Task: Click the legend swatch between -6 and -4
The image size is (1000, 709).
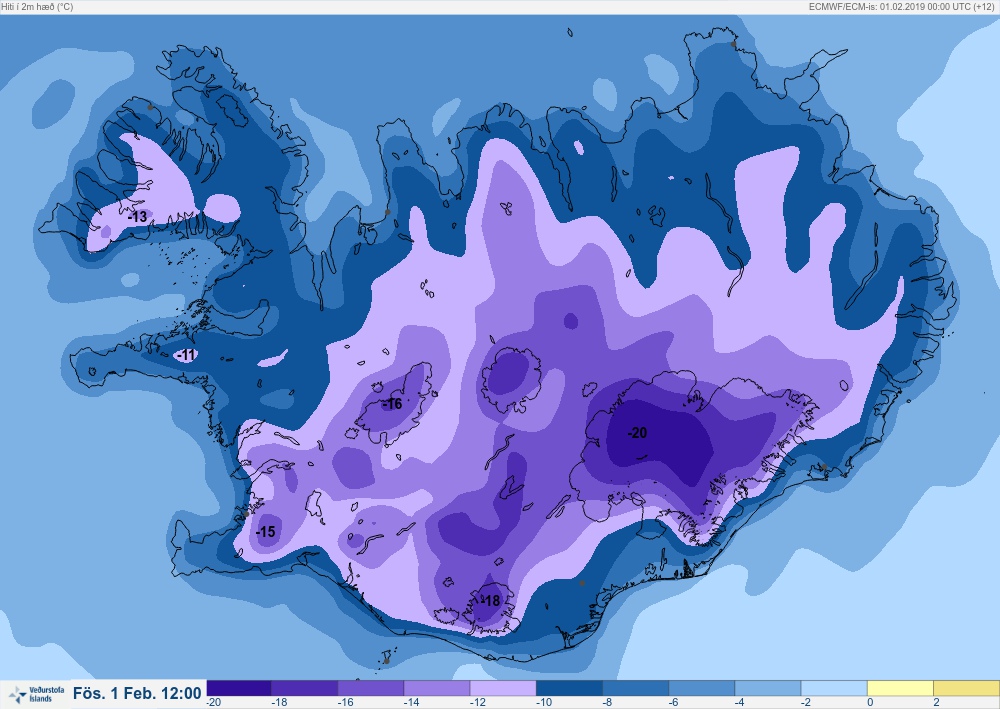Action: (703, 688)
